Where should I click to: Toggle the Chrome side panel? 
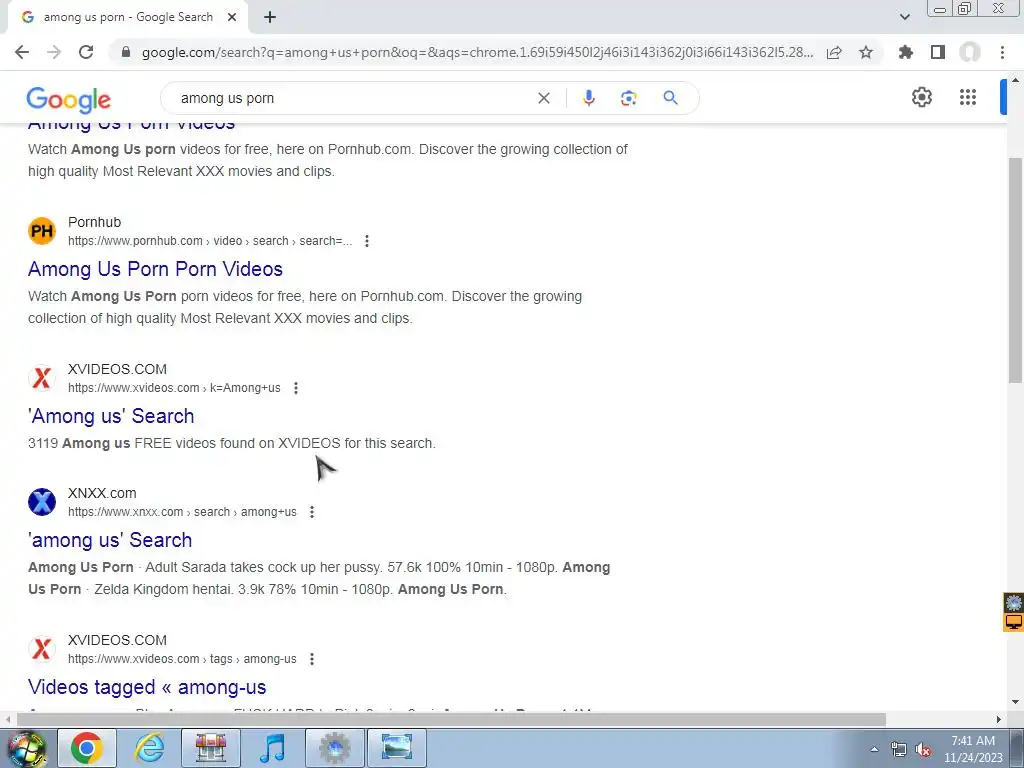coord(938,52)
